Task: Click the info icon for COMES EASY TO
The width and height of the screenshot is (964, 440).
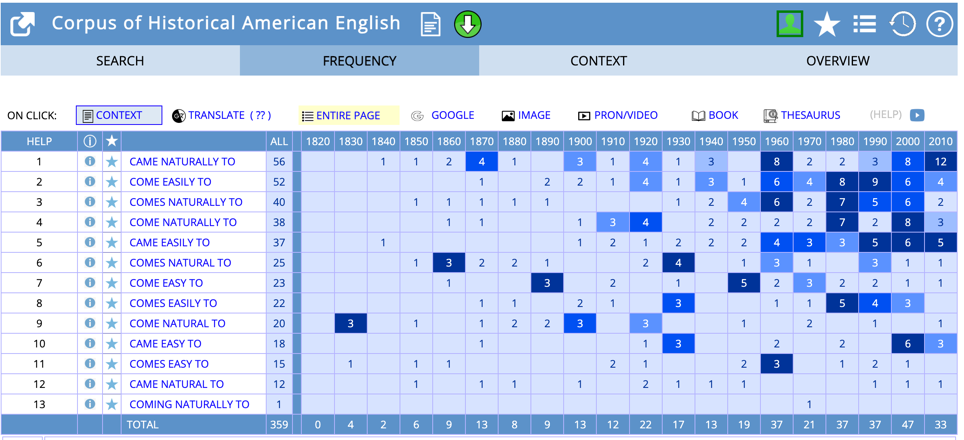Action: click(x=90, y=364)
